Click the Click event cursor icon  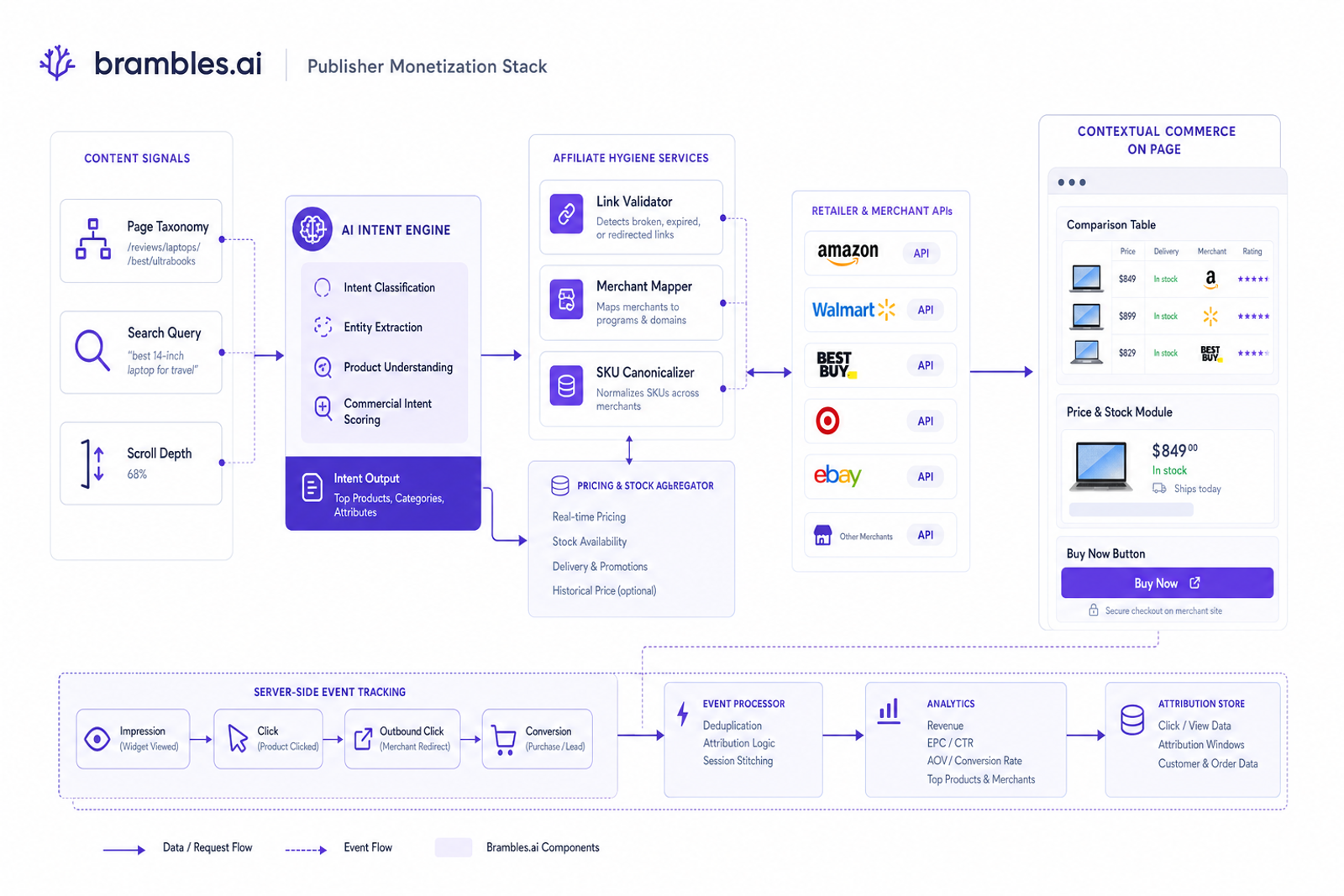(x=238, y=739)
